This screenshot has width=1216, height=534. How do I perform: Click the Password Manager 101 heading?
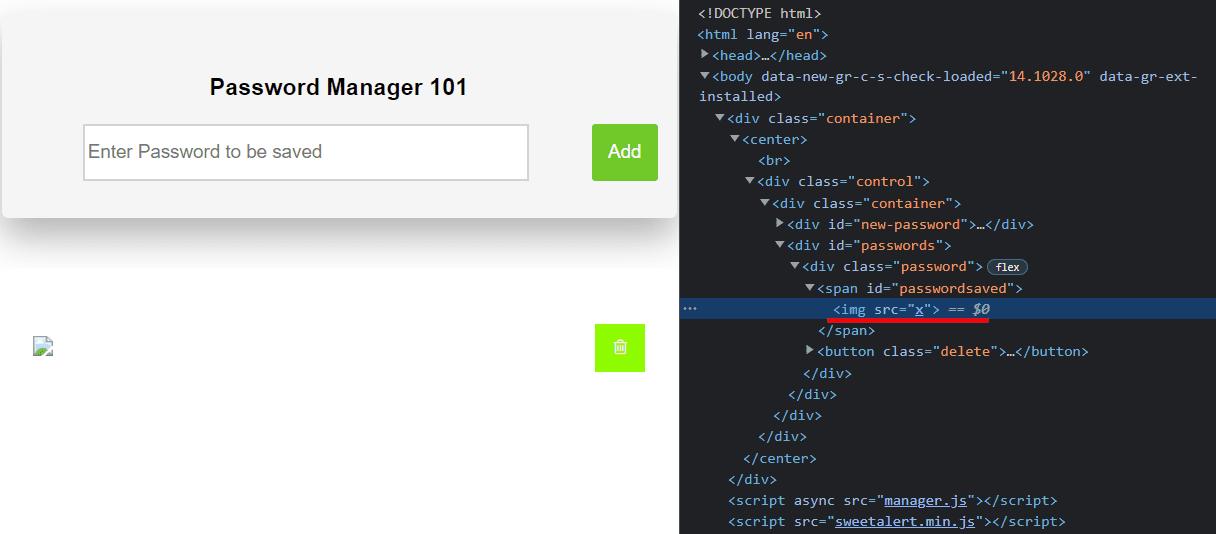click(x=338, y=87)
